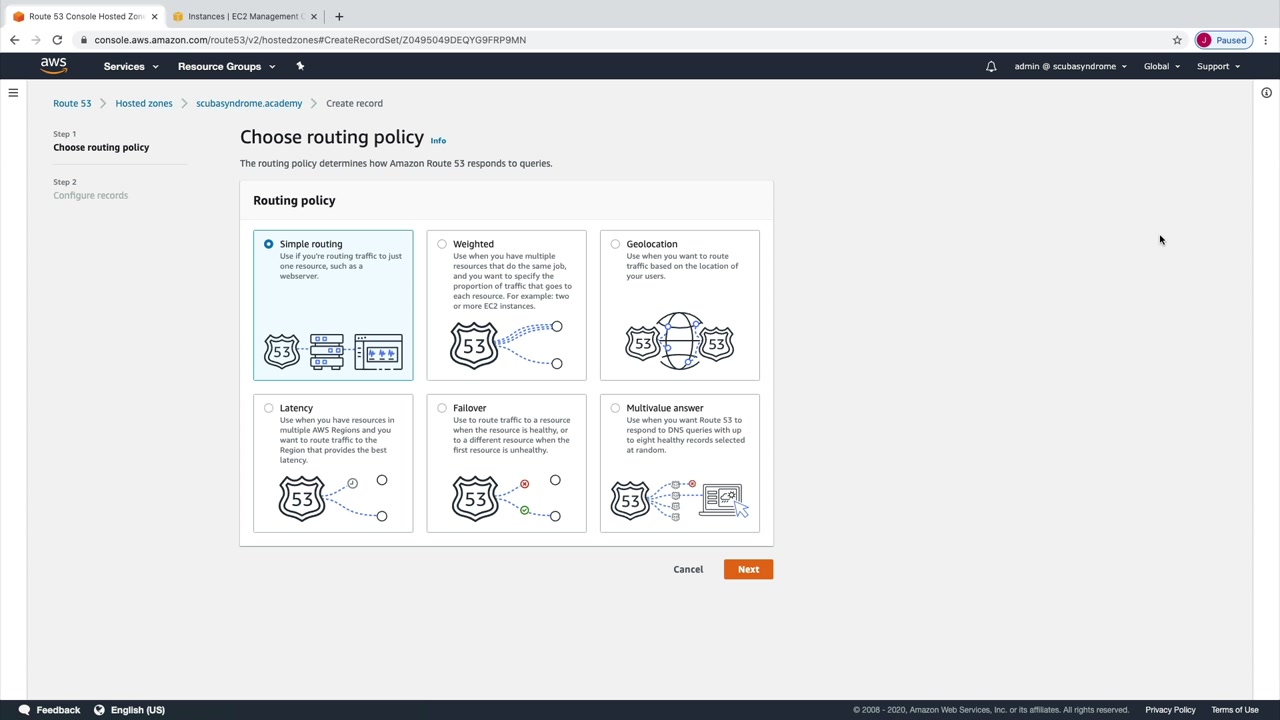The height and width of the screenshot is (720, 1280).
Task: Click the Feedback text in footer
Action: 58,710
